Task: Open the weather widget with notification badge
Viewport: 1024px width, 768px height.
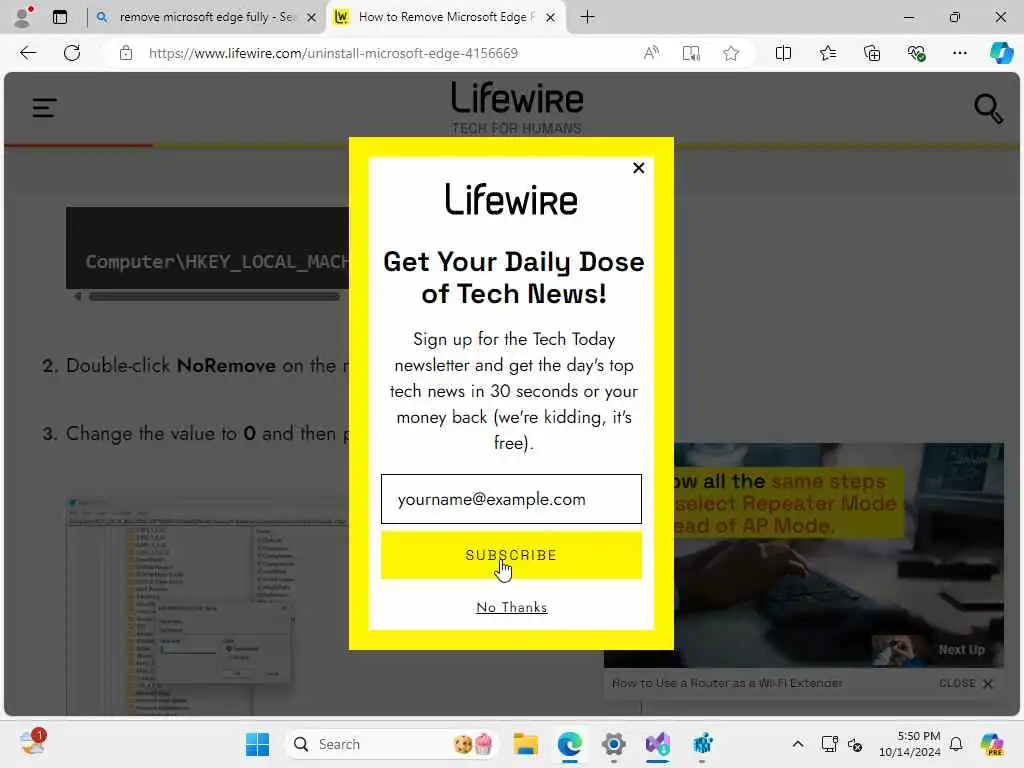Action: pos(32,743)
